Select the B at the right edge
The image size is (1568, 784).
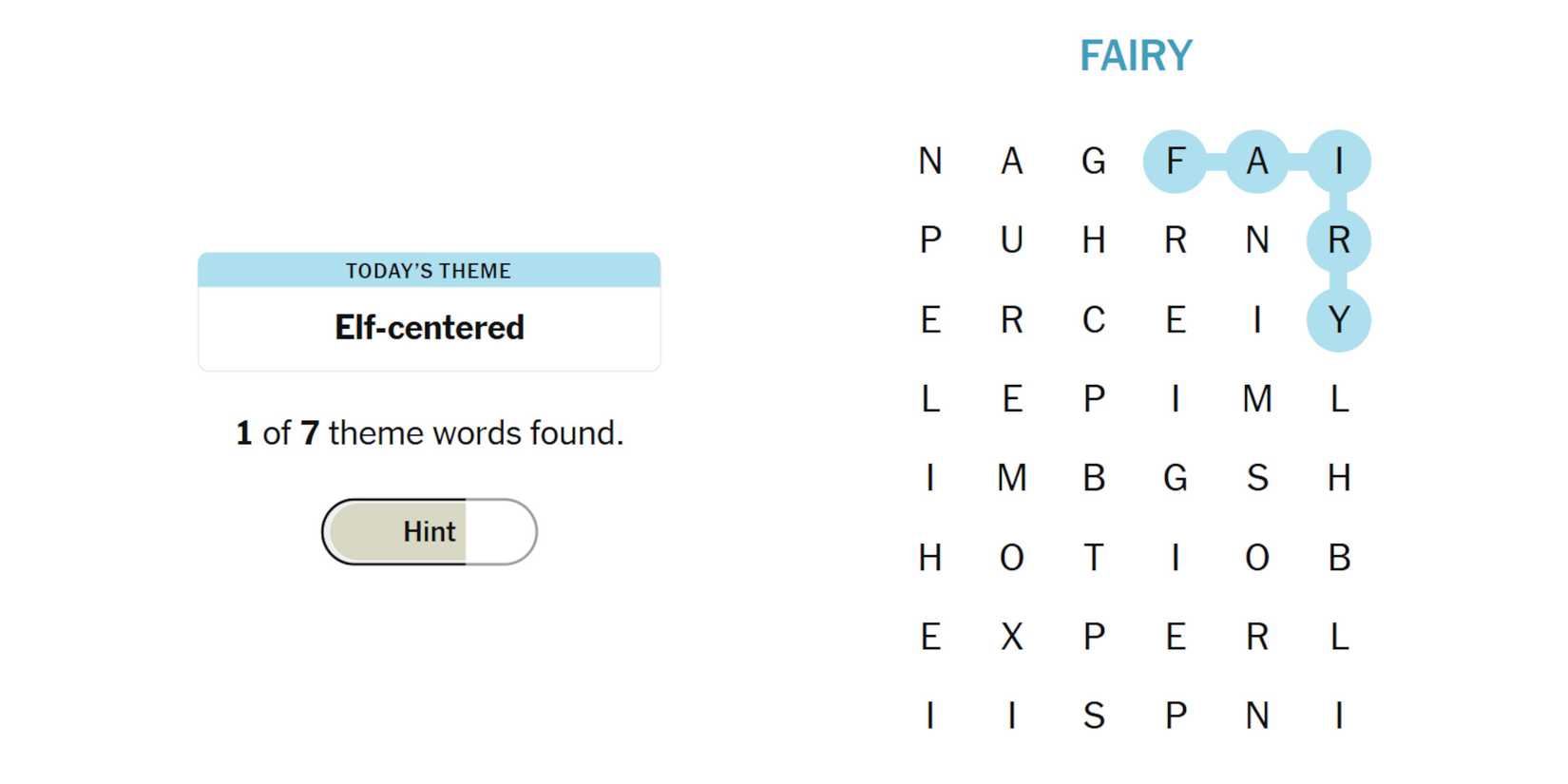1339,558
